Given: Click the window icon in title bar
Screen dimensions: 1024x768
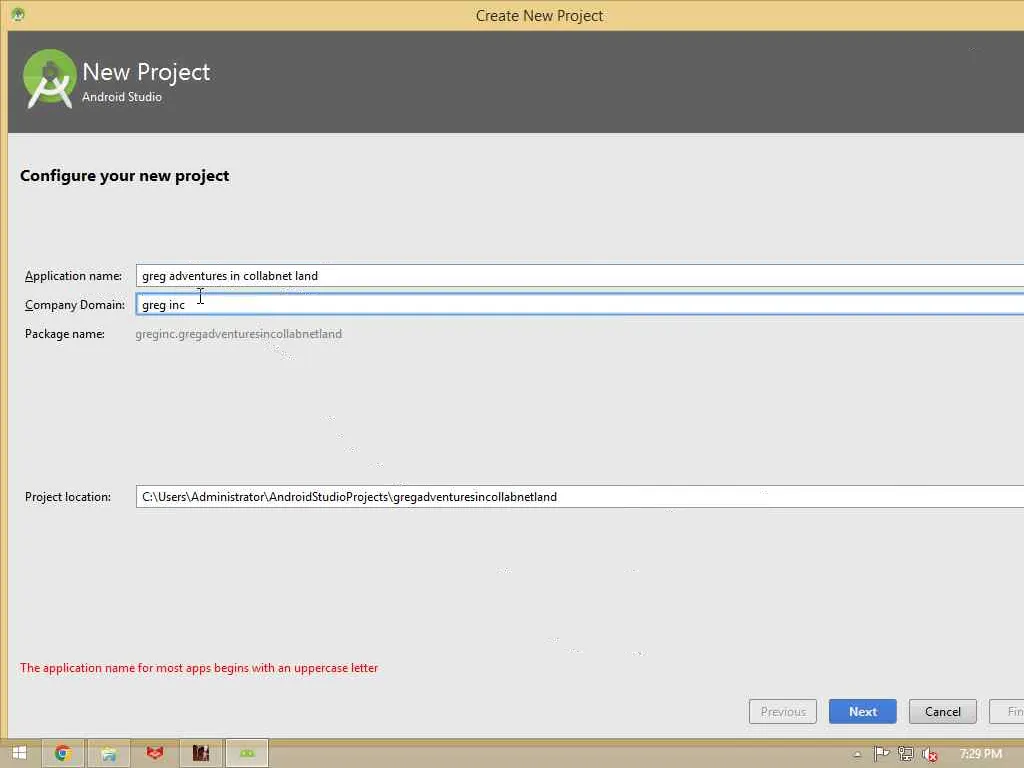Looking at the screenshot, I should [x=18, y=14].
